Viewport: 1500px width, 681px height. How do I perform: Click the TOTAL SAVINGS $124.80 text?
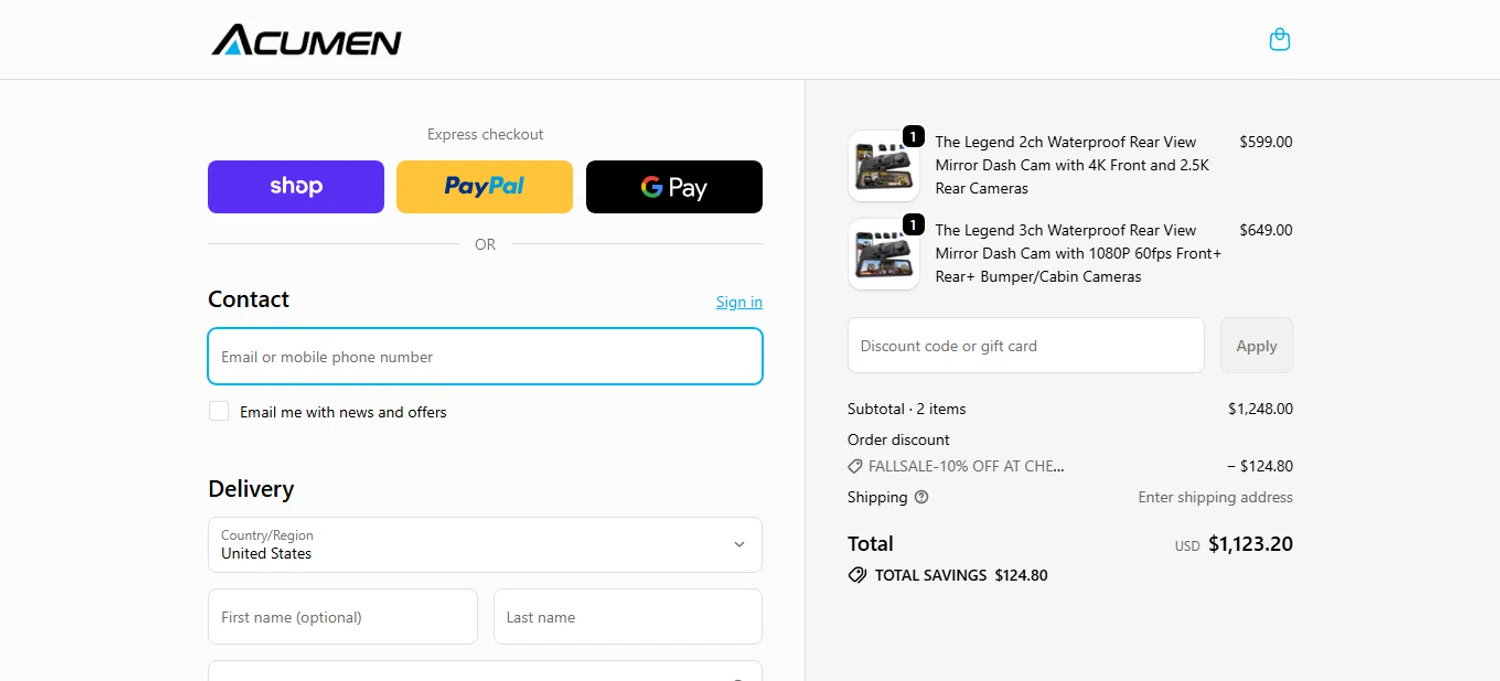(x=961, y=575)
